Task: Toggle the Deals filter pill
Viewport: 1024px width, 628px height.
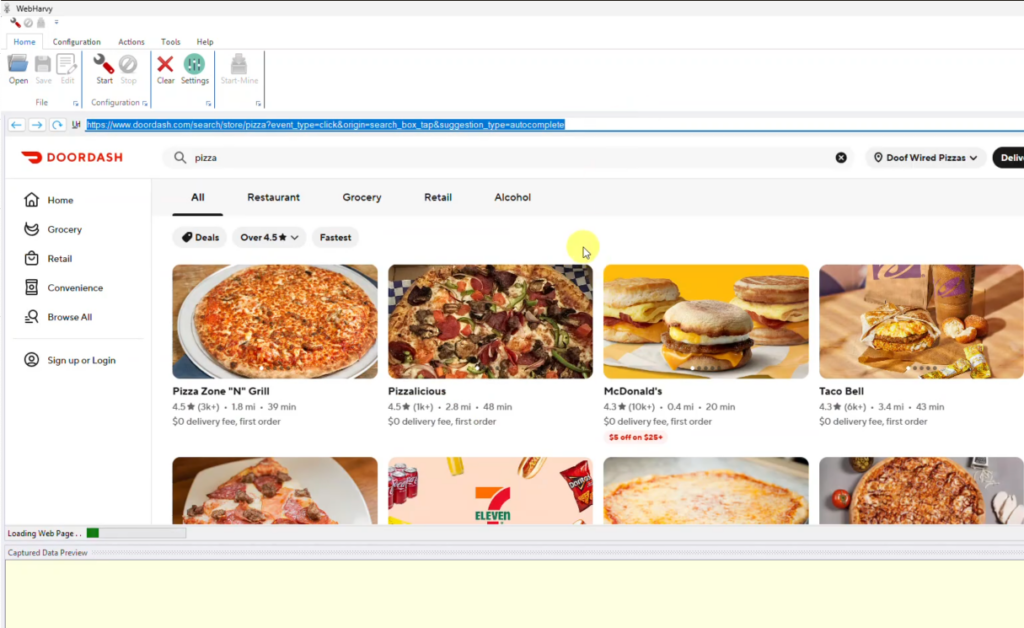Action: pyautogui.click(x=199, y=237)
